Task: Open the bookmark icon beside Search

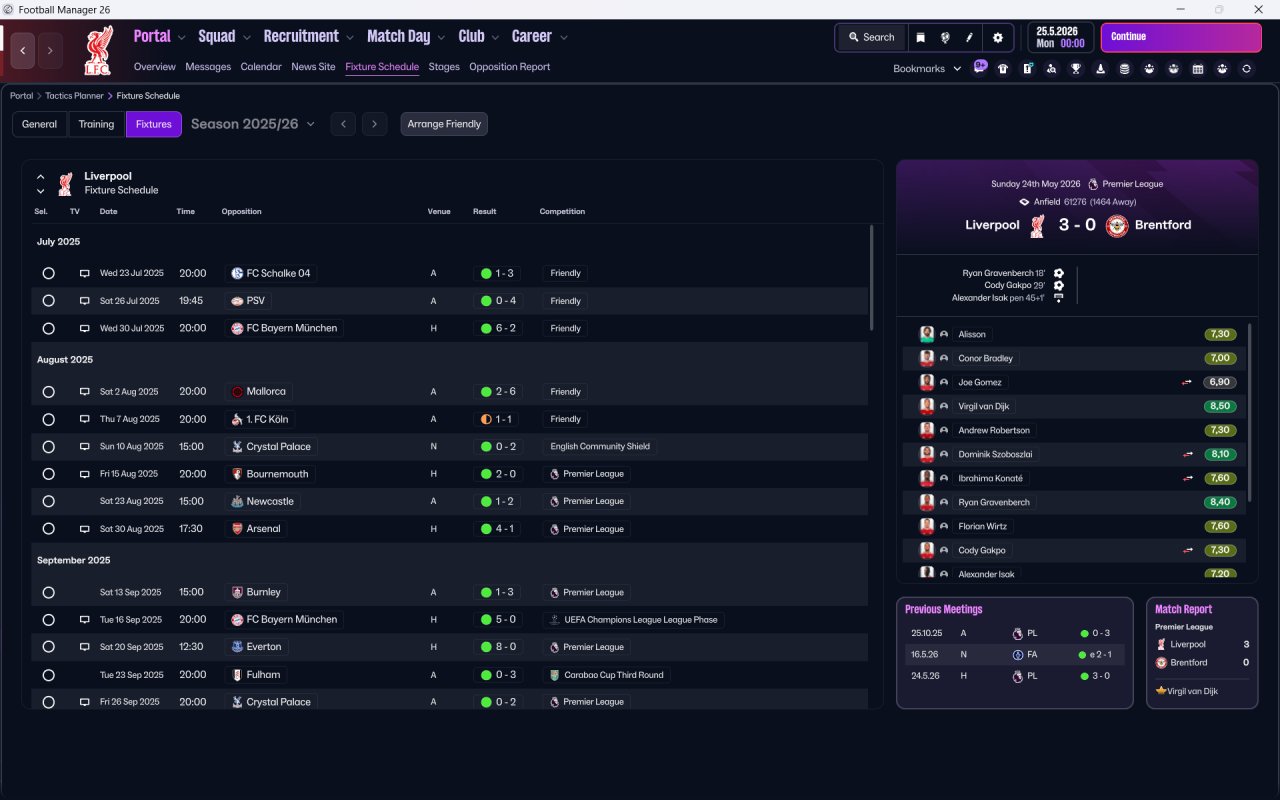Action: pos(920,38)
